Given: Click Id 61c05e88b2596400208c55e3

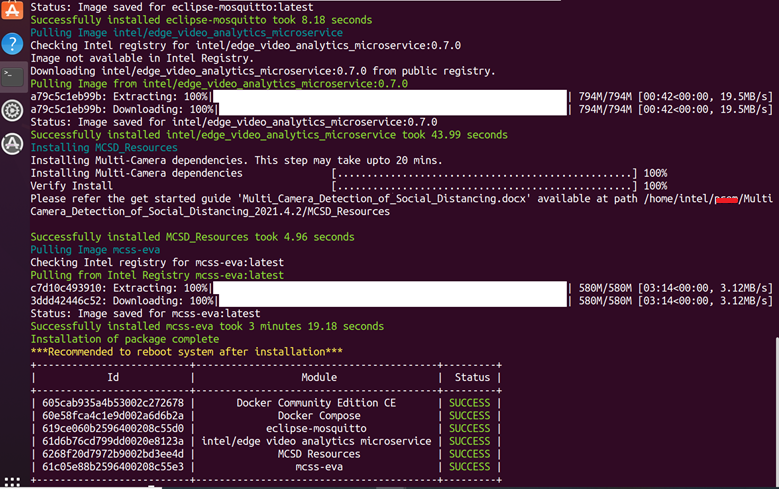Looking at the screenshot, I should [113, 467].
